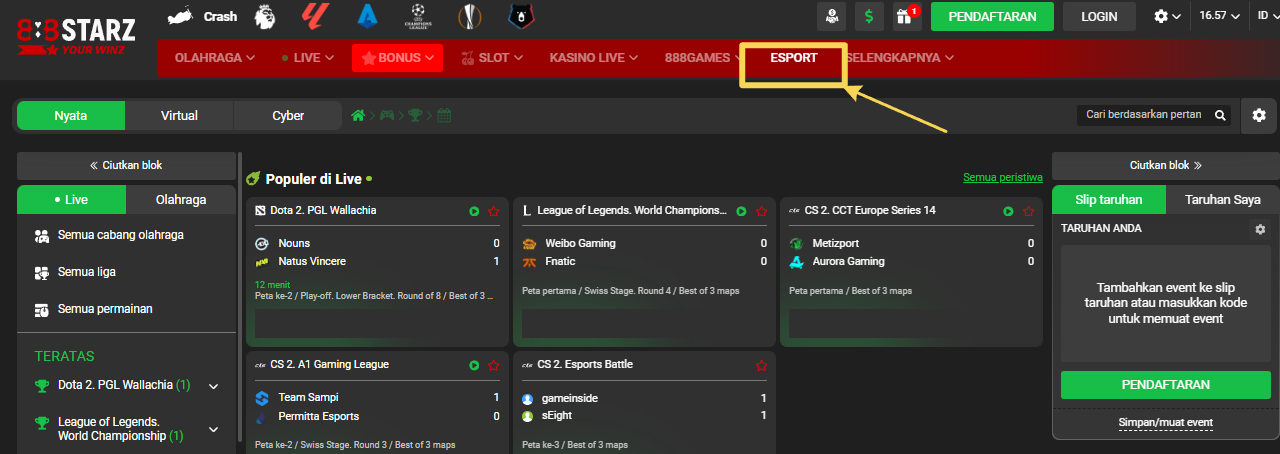This screenshot has height=454, width=1280.
Task: Open the language ID dropdown
Action: point(1257,16)
